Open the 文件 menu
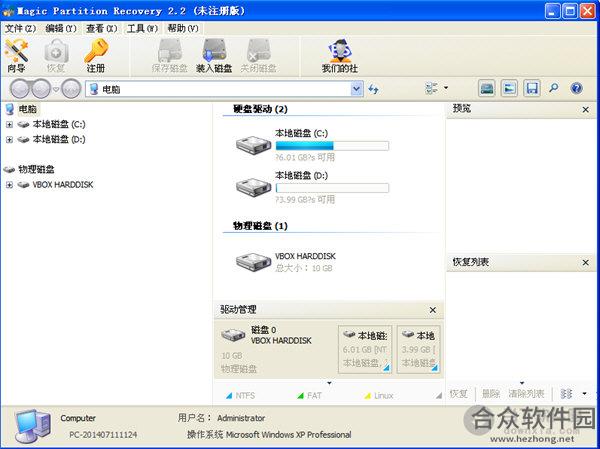 20,29
